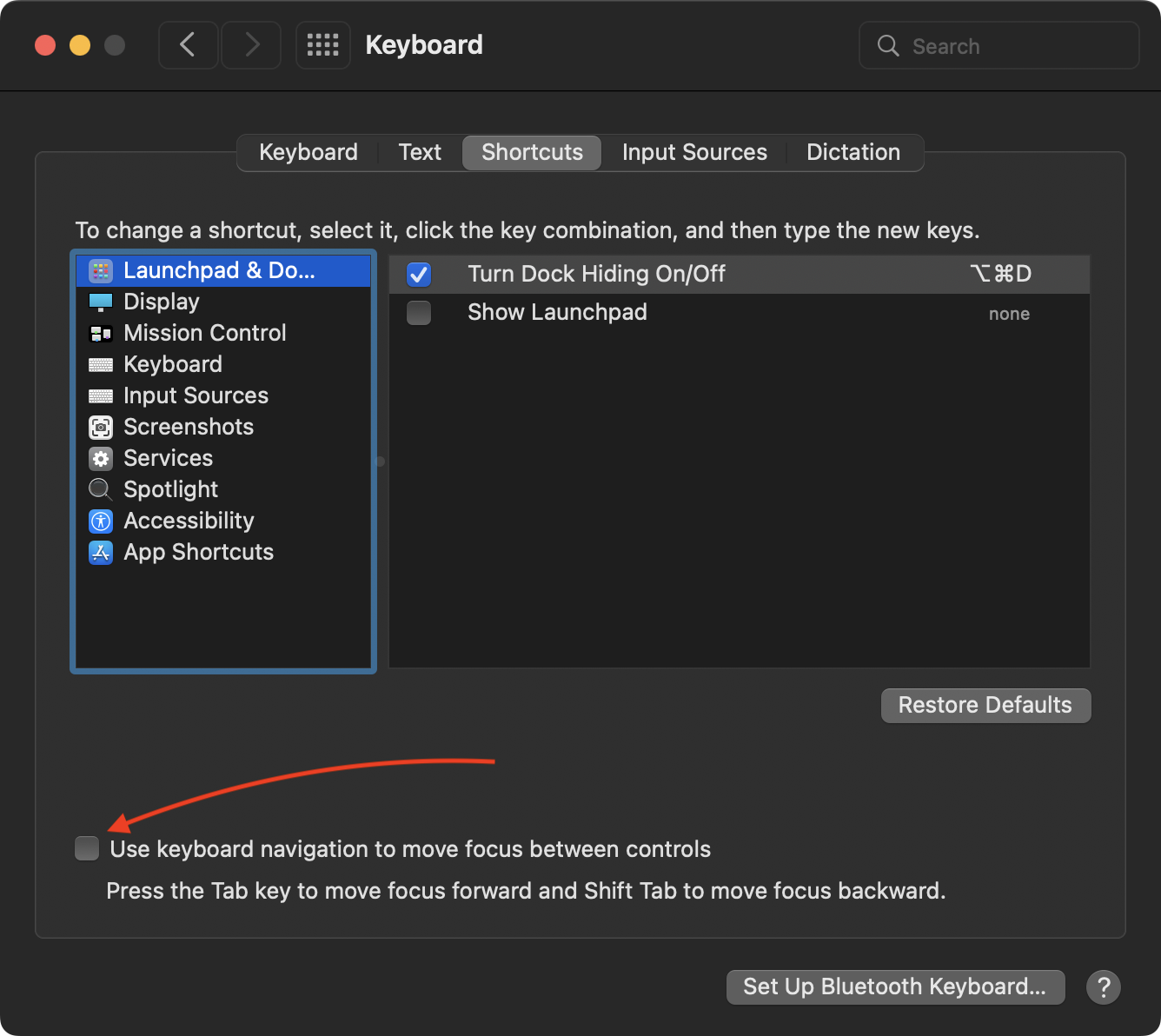Image resolution: width=1161 pixels, height=1036 pixels.
Task: Open help with the question mark button
Action: coord(1104,987)
